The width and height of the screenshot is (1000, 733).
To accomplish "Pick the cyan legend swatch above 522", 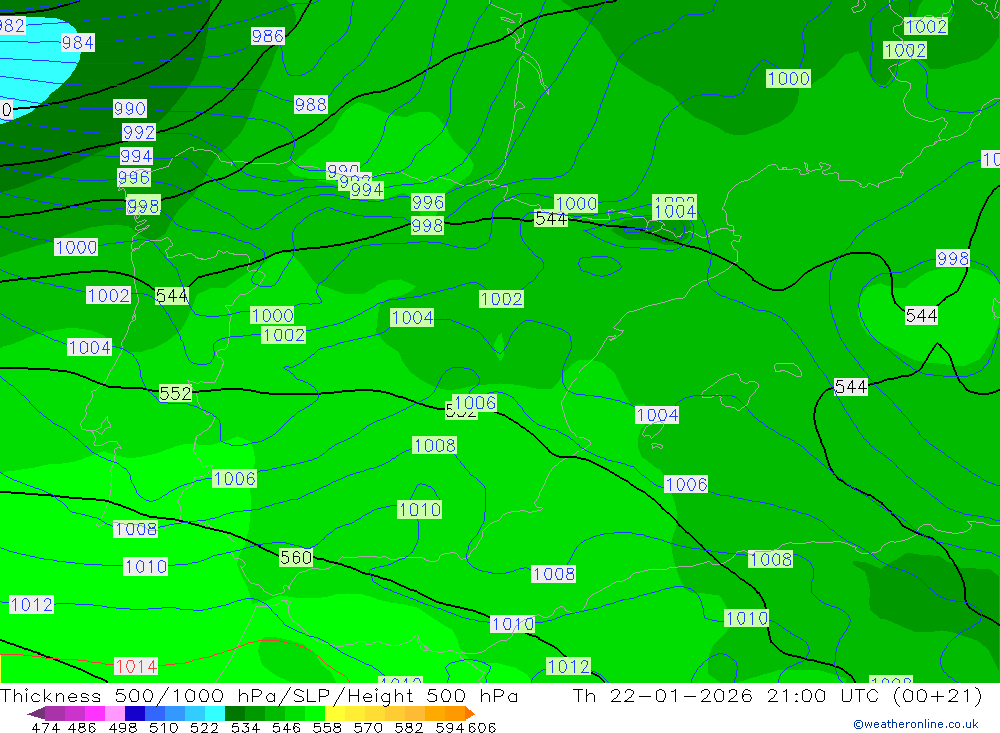I will (x=214, y=713).
